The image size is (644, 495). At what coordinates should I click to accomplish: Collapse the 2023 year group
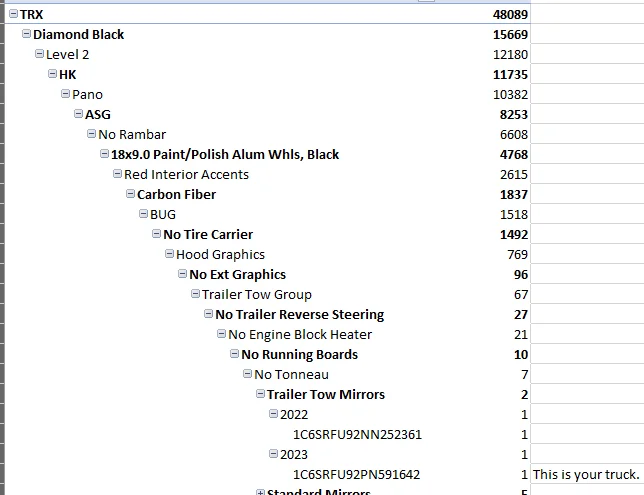274,454
